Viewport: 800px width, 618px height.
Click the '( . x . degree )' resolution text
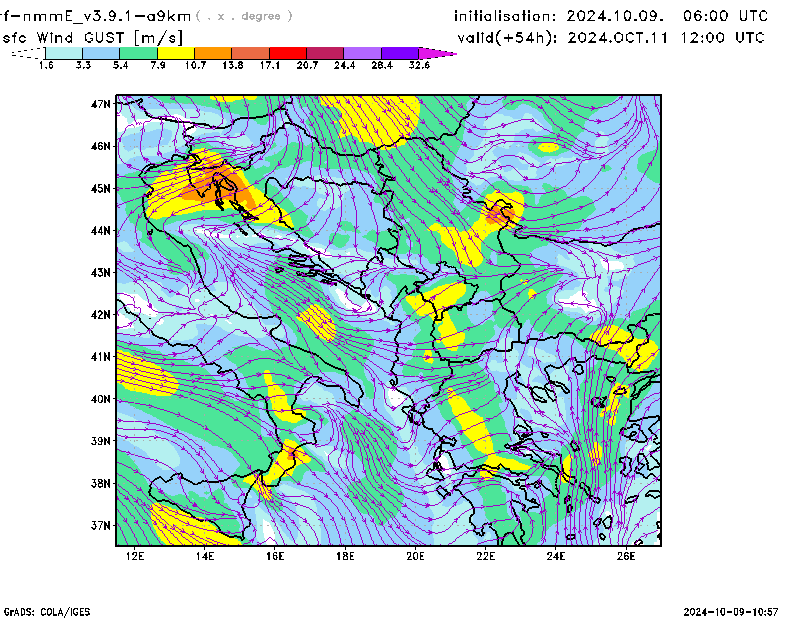coord(244,16)
